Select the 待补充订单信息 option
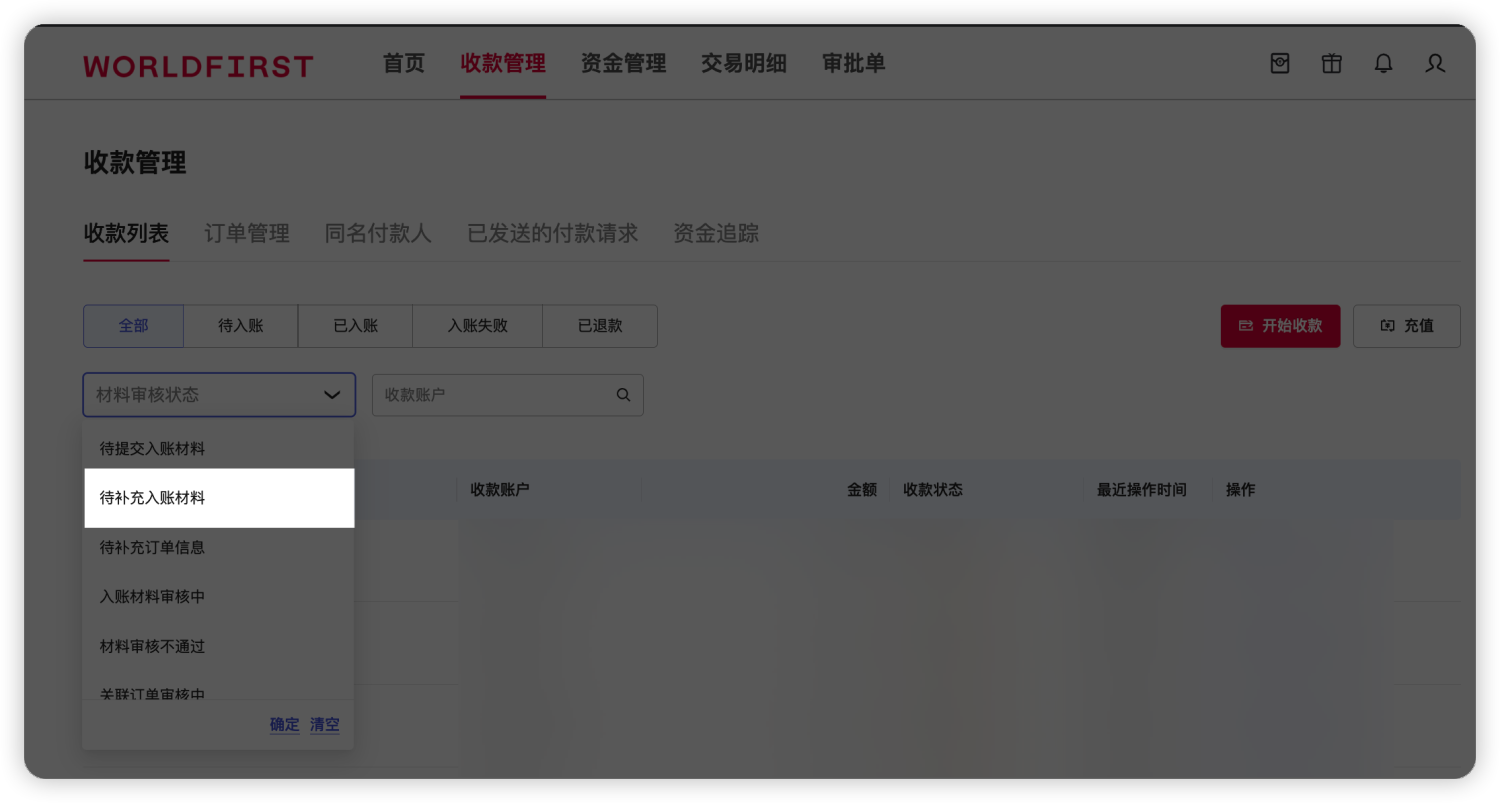This screenshot has height=803, width=1500. [x=218, y=548]
